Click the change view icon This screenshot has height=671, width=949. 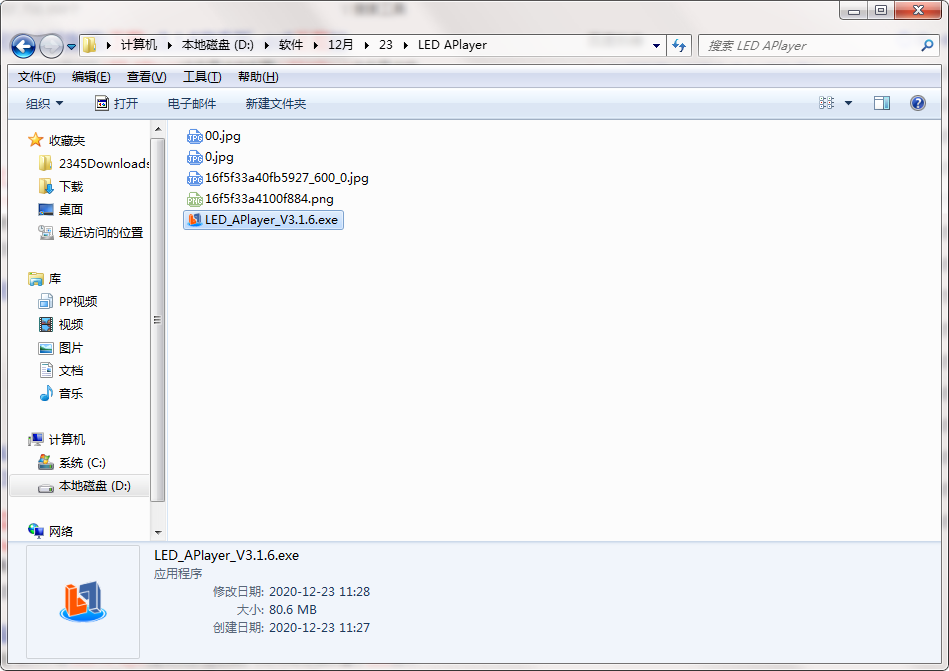827,103
